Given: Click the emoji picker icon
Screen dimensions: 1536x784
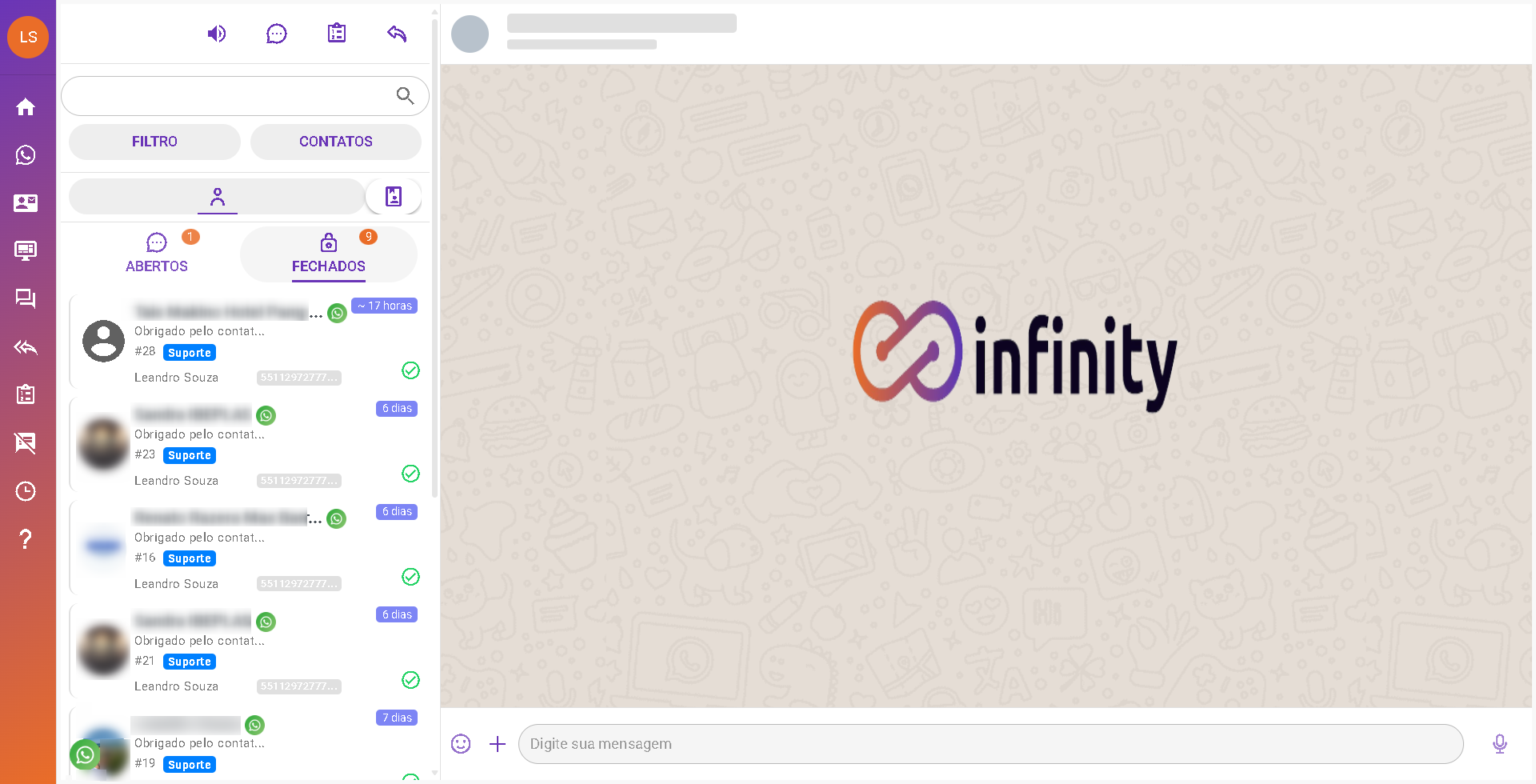Looking at the screenshot, I should 461,744.
